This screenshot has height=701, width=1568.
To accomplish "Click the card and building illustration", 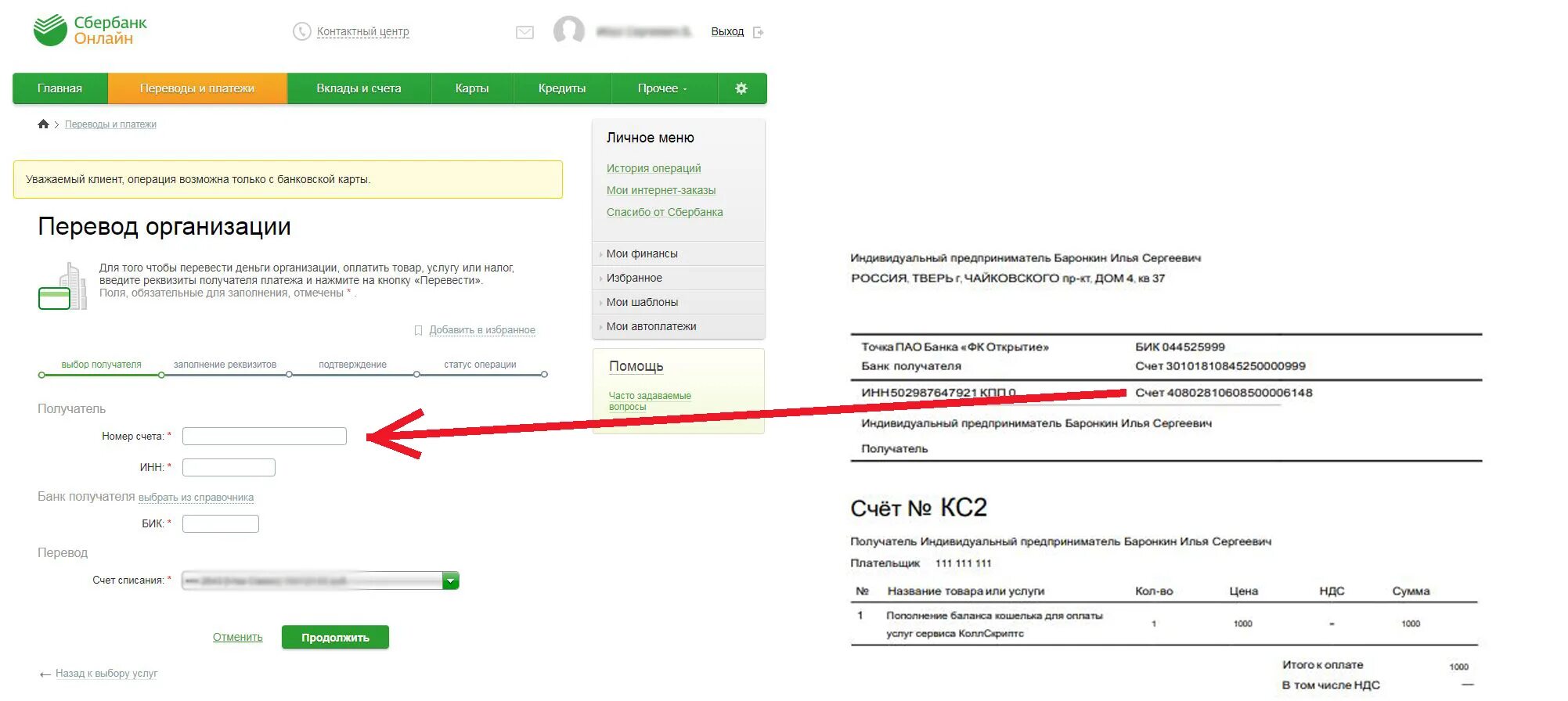I will pyautogui.click(x=62, y=286).
